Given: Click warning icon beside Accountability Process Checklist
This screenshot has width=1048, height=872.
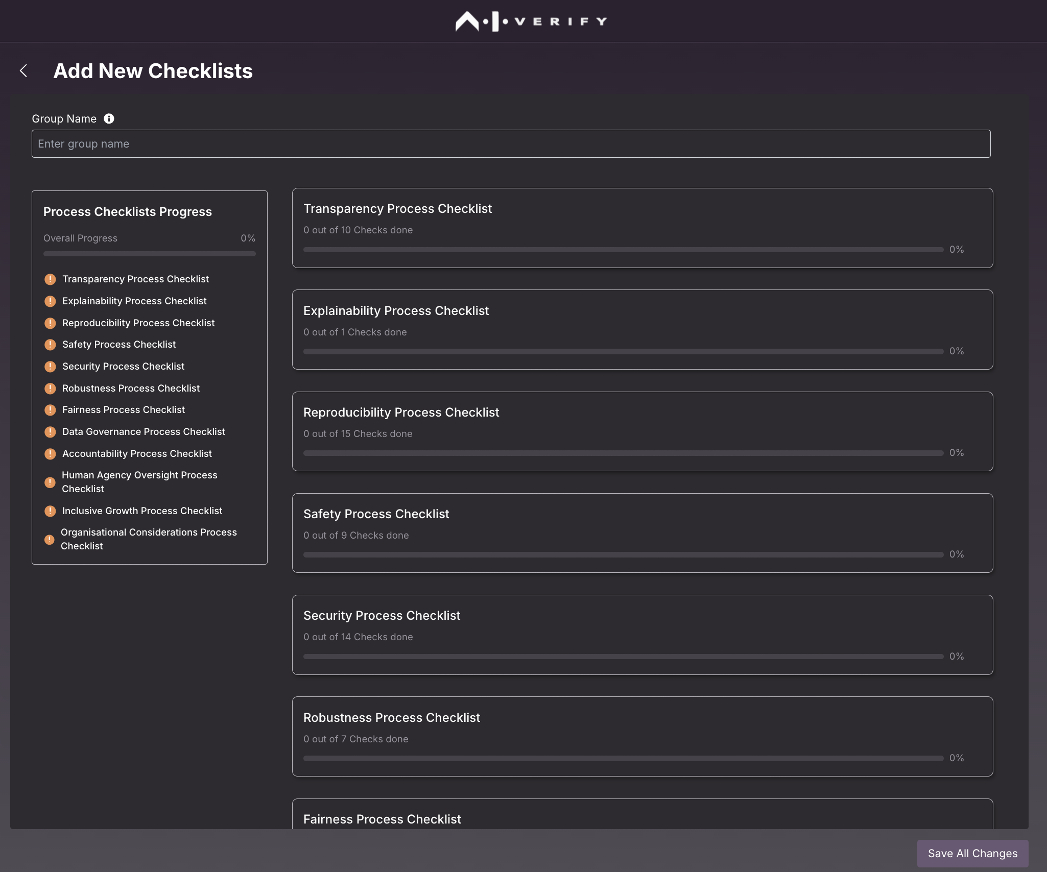Looking at the screenshot, I should click(50, 454).
